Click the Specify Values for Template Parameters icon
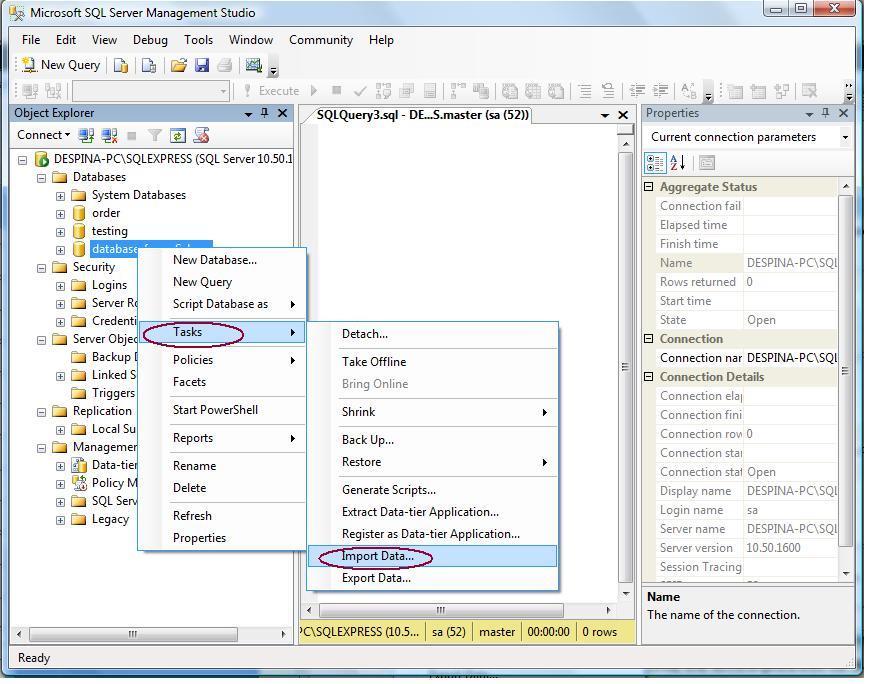The width and height of the screenshot is (870, 684). [689, 90]
